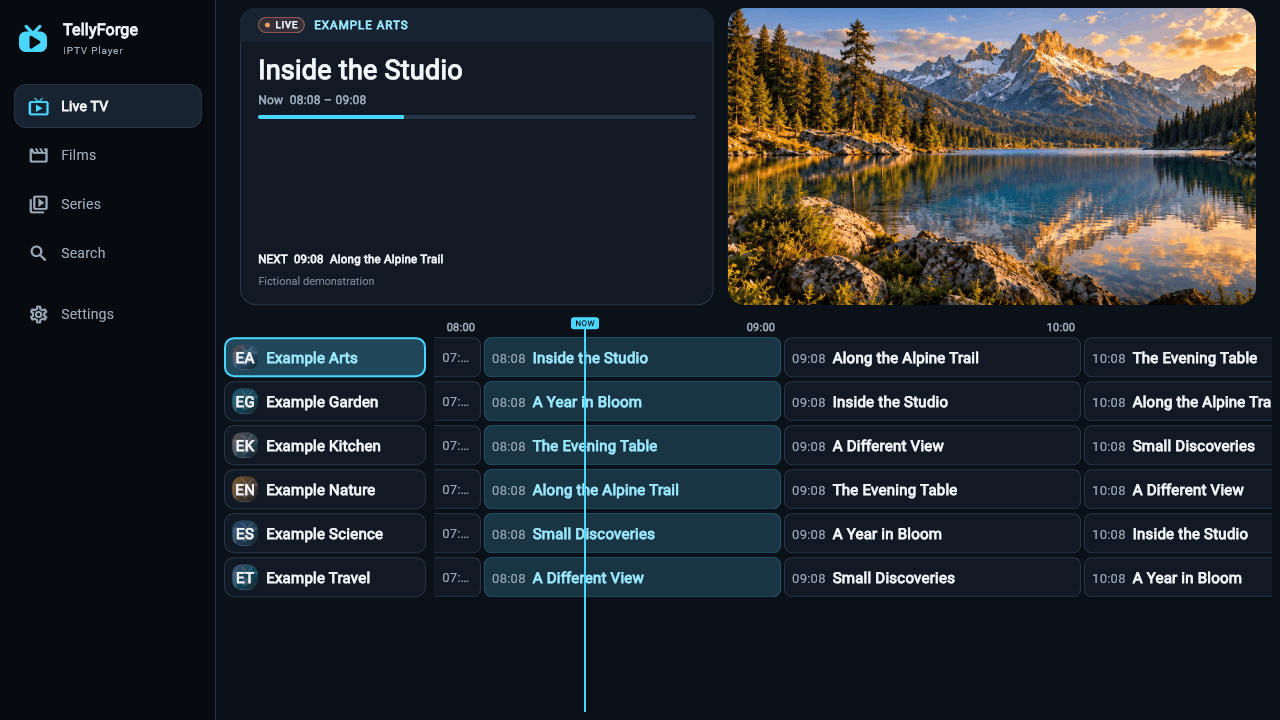Screen dimensions: 1280x720
Task: Tune to the Example Travel channel
Action: click(x=325, y=578)
